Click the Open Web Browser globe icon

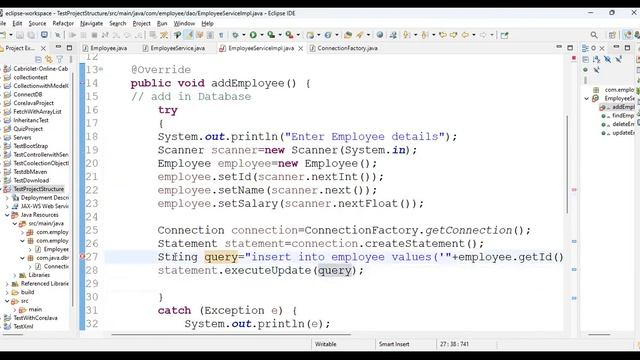point(380,35)
